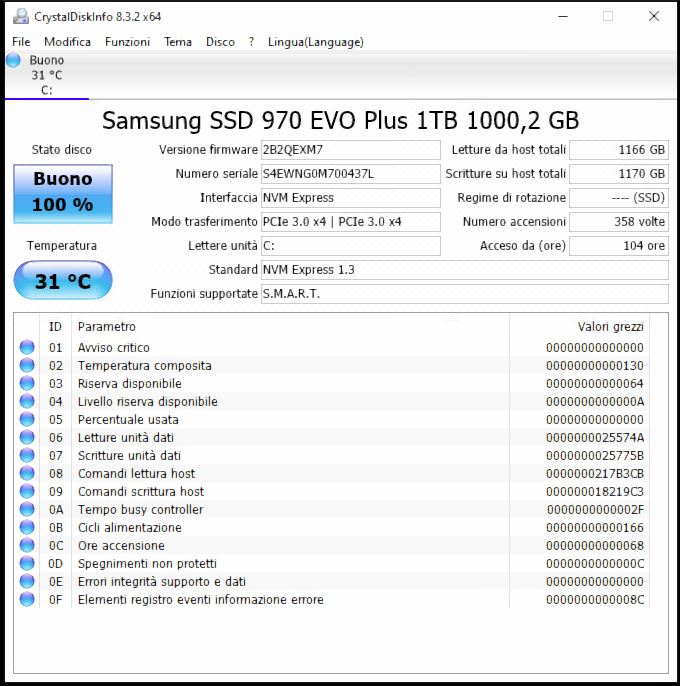Screen dimensions: 680x686
Task: Click the serial number field S4EWNG0M700437L
Action: 351,174
